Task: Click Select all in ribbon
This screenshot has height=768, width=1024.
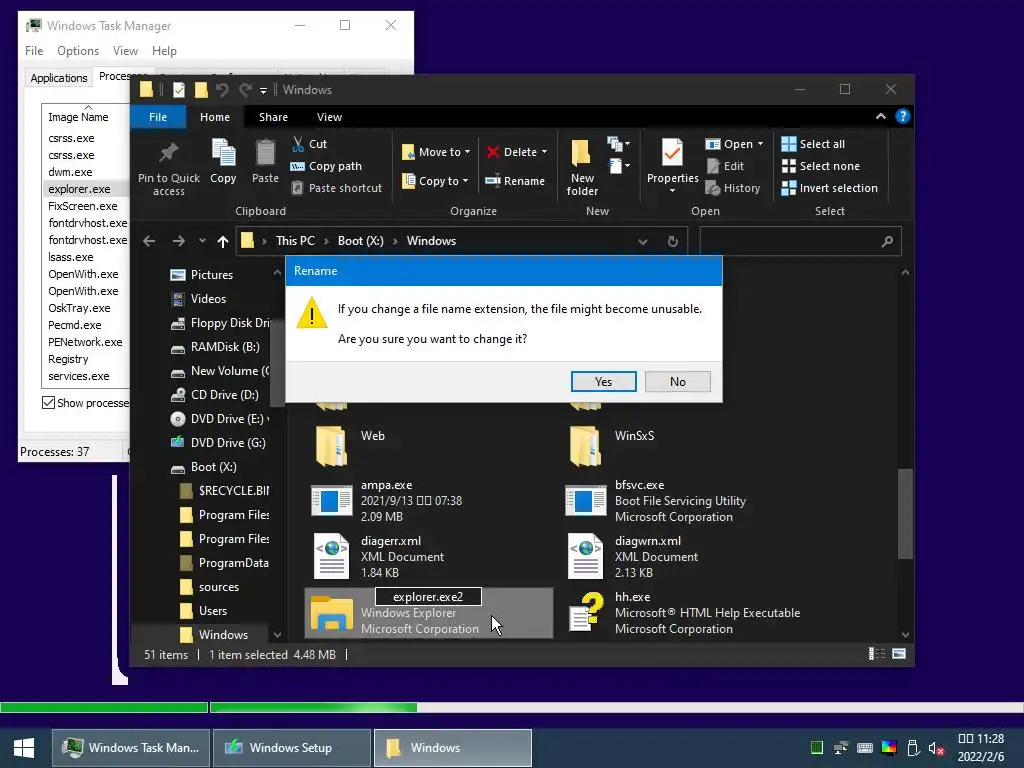Action: 813,144
